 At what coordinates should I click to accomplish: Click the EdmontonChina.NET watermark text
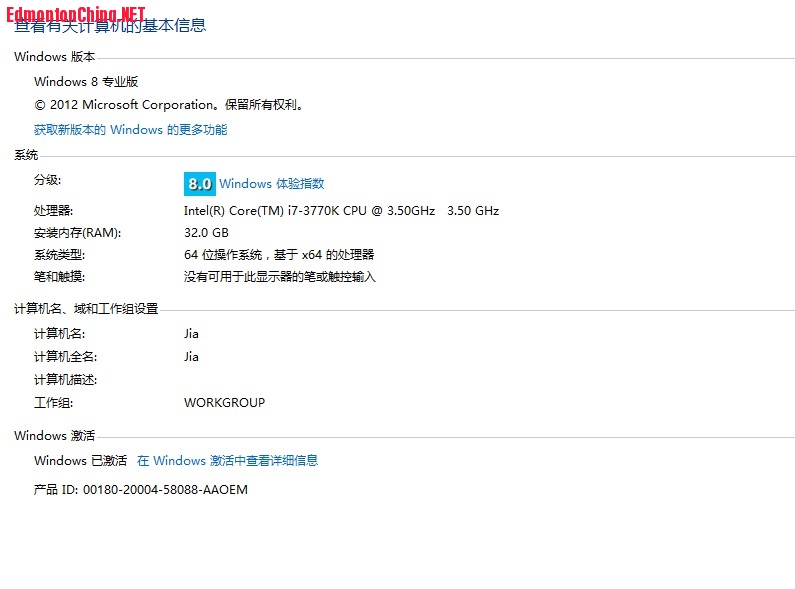pyautogui.click(x=75, y=13)
